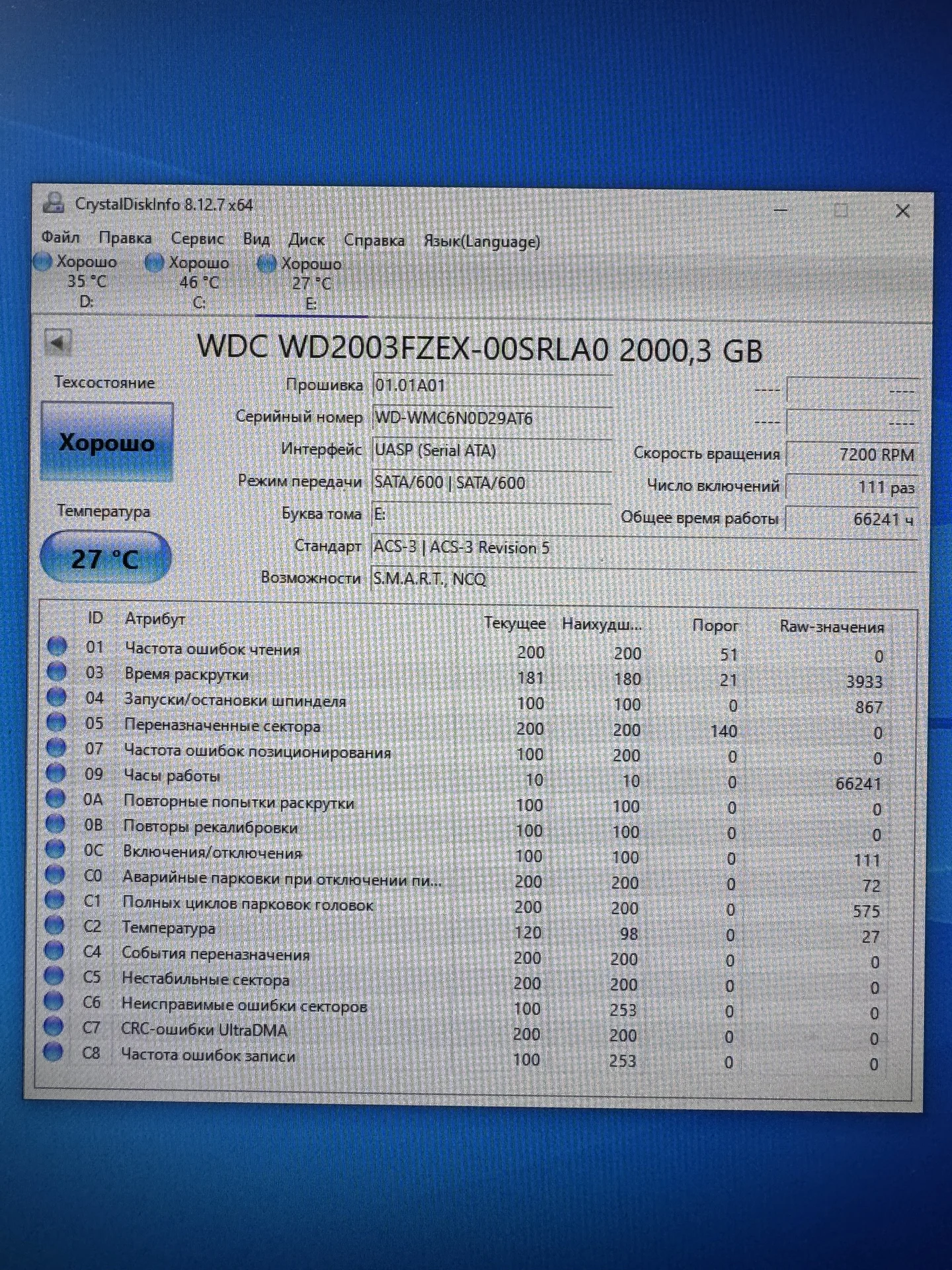Close the CrystalDiskInfo window
The width and height of the screenshot is (952, 1270).
point(902,211)
